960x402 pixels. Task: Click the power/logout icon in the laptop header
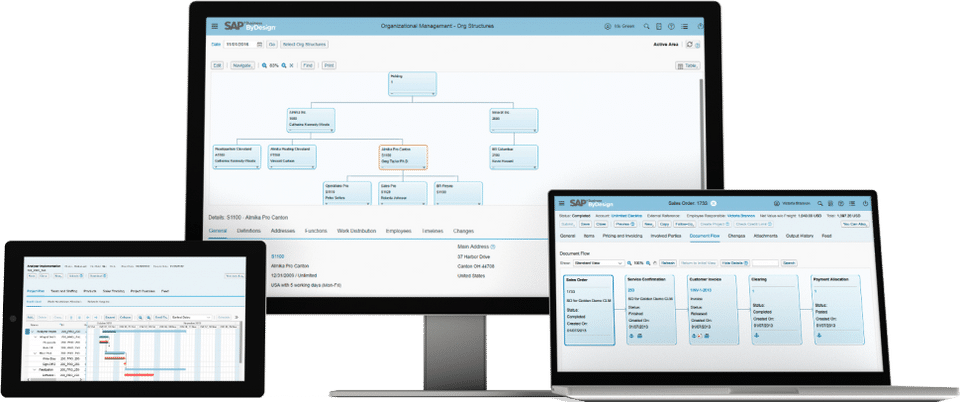[x=865, y=203]
